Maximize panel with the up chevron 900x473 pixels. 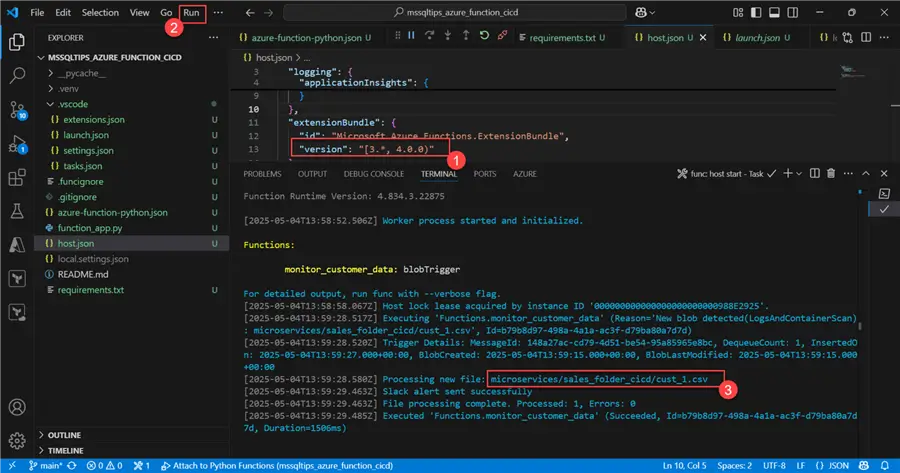[866, 173]
